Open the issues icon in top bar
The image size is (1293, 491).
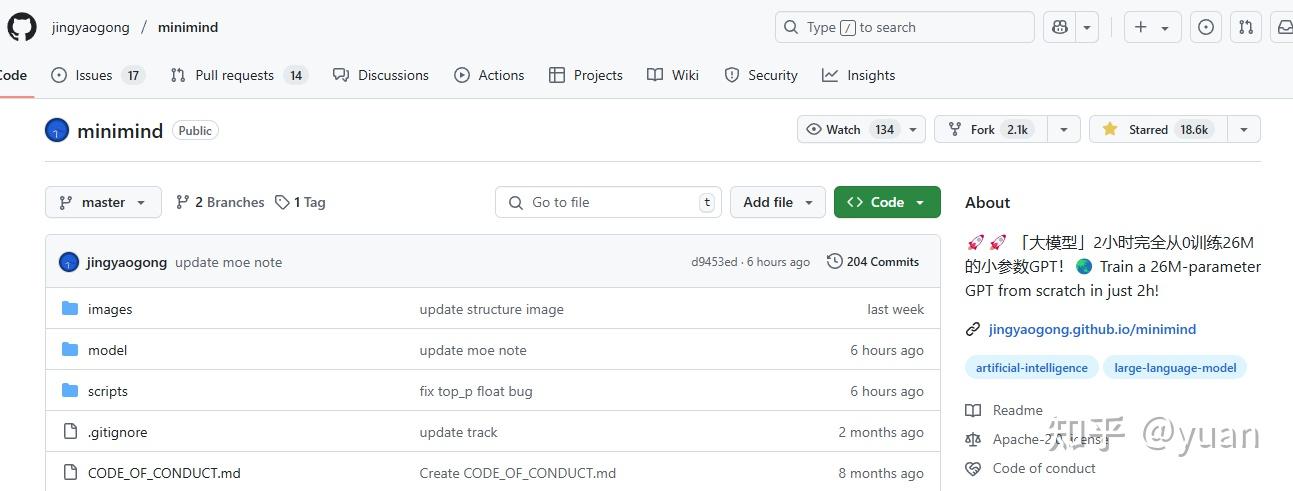pyautogui.click(x=1206, y=27)
